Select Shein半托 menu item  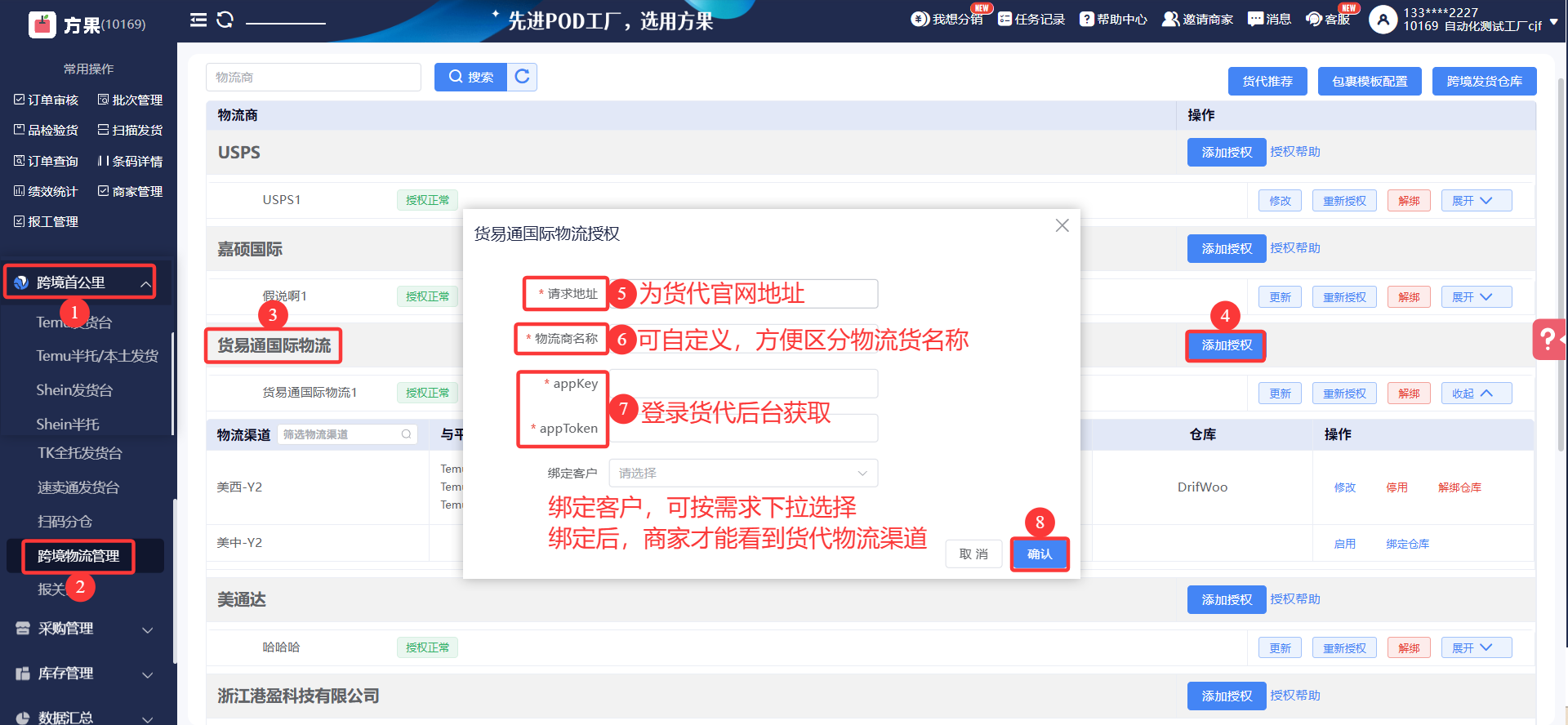tap(68, 425)
